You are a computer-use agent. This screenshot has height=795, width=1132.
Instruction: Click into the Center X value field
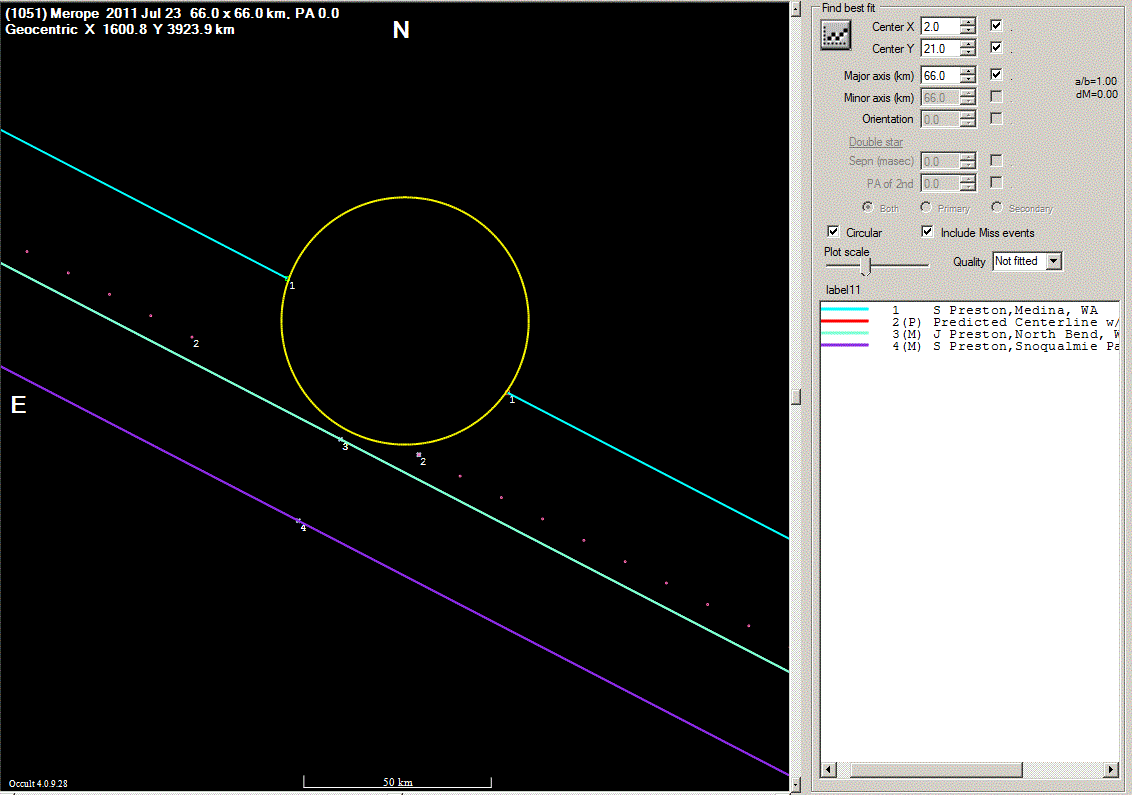(940, 27)
